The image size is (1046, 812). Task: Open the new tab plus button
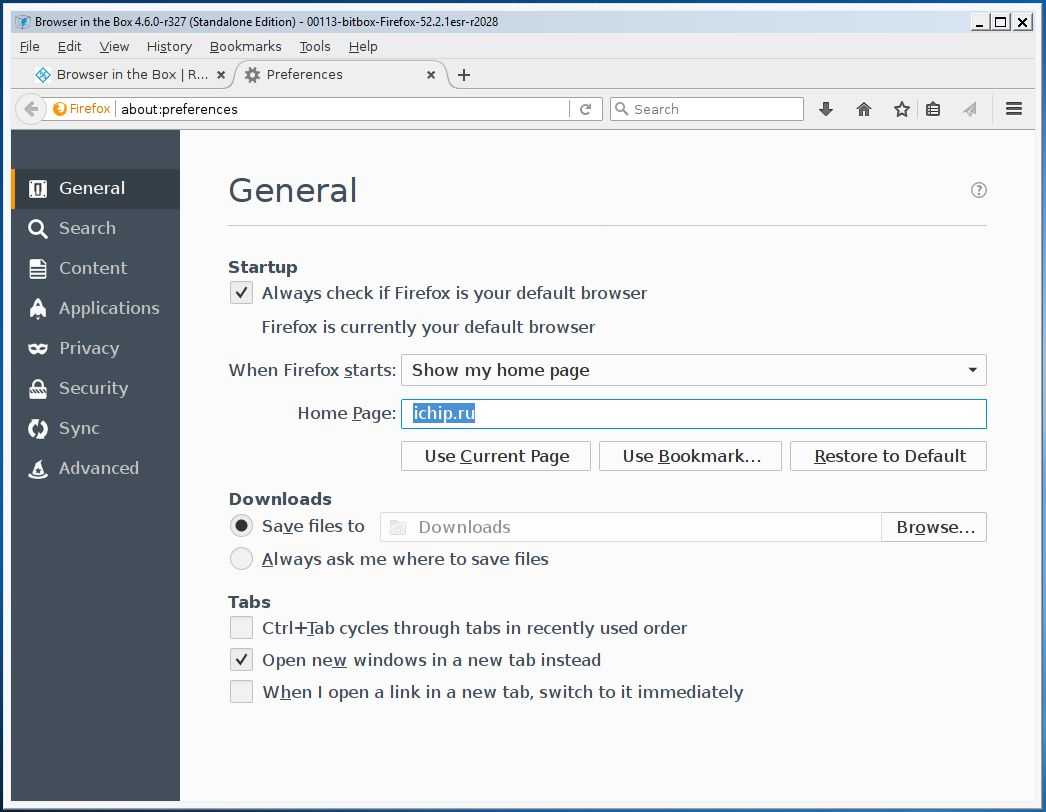pyautogui.click(x=464, y=75)
